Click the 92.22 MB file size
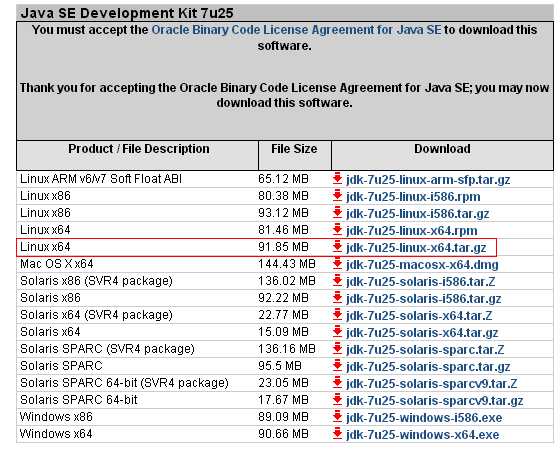The image size is (560, 451). pos(283,297)
